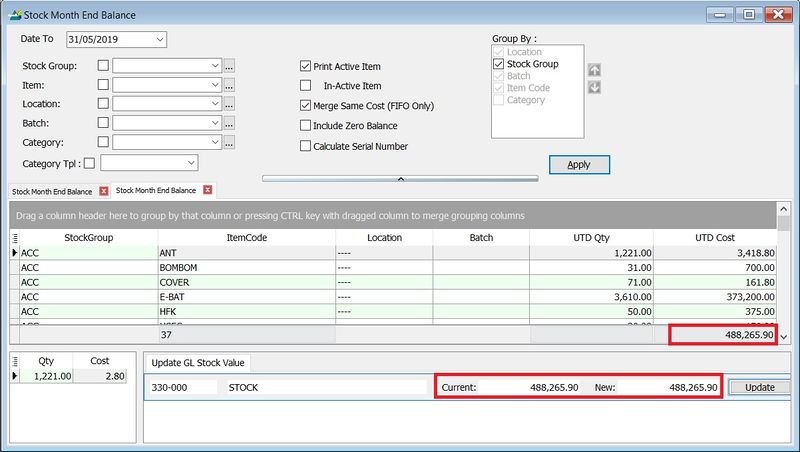The width and height of the screenshot is (800, 452).
Task: Enable the Include Zero Balance checkbox
Action: [x=306, y=126]
